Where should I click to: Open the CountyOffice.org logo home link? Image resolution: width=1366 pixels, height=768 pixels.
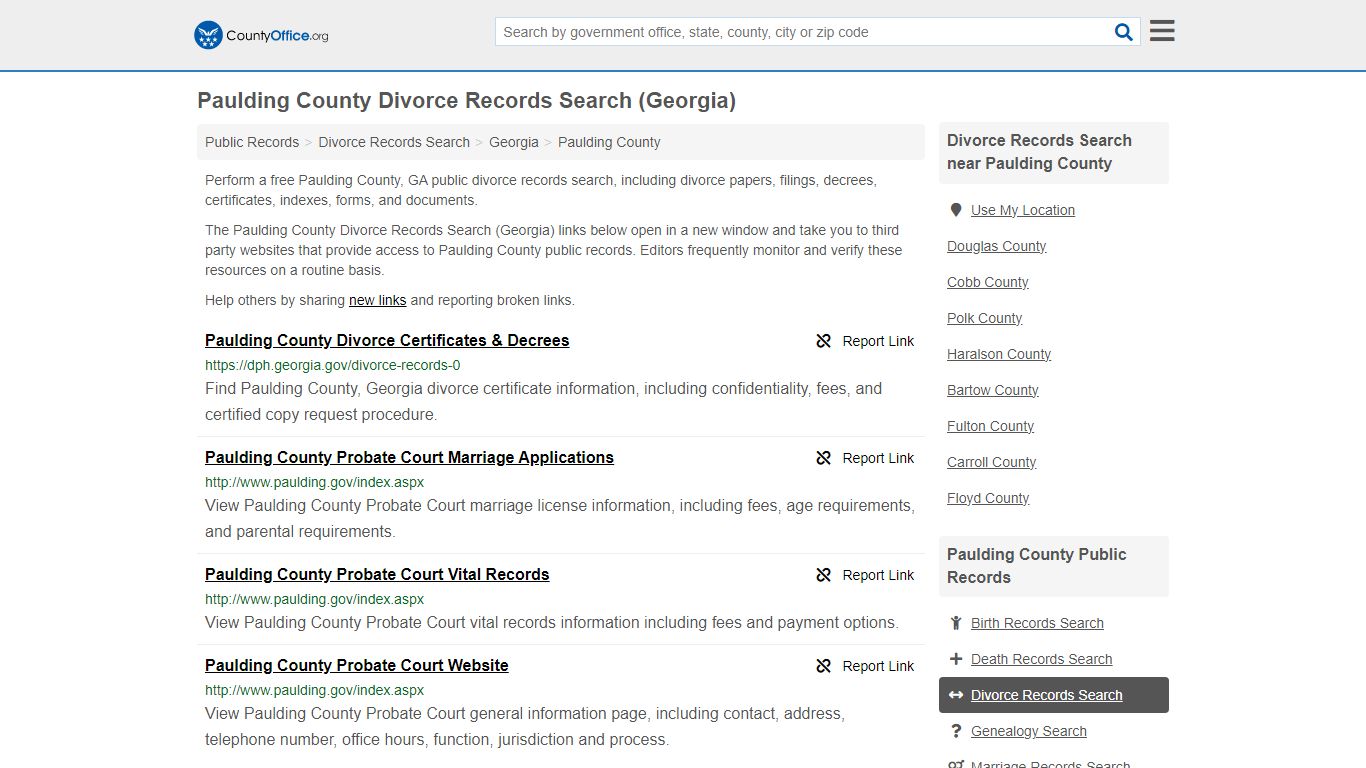coord(261,35)
